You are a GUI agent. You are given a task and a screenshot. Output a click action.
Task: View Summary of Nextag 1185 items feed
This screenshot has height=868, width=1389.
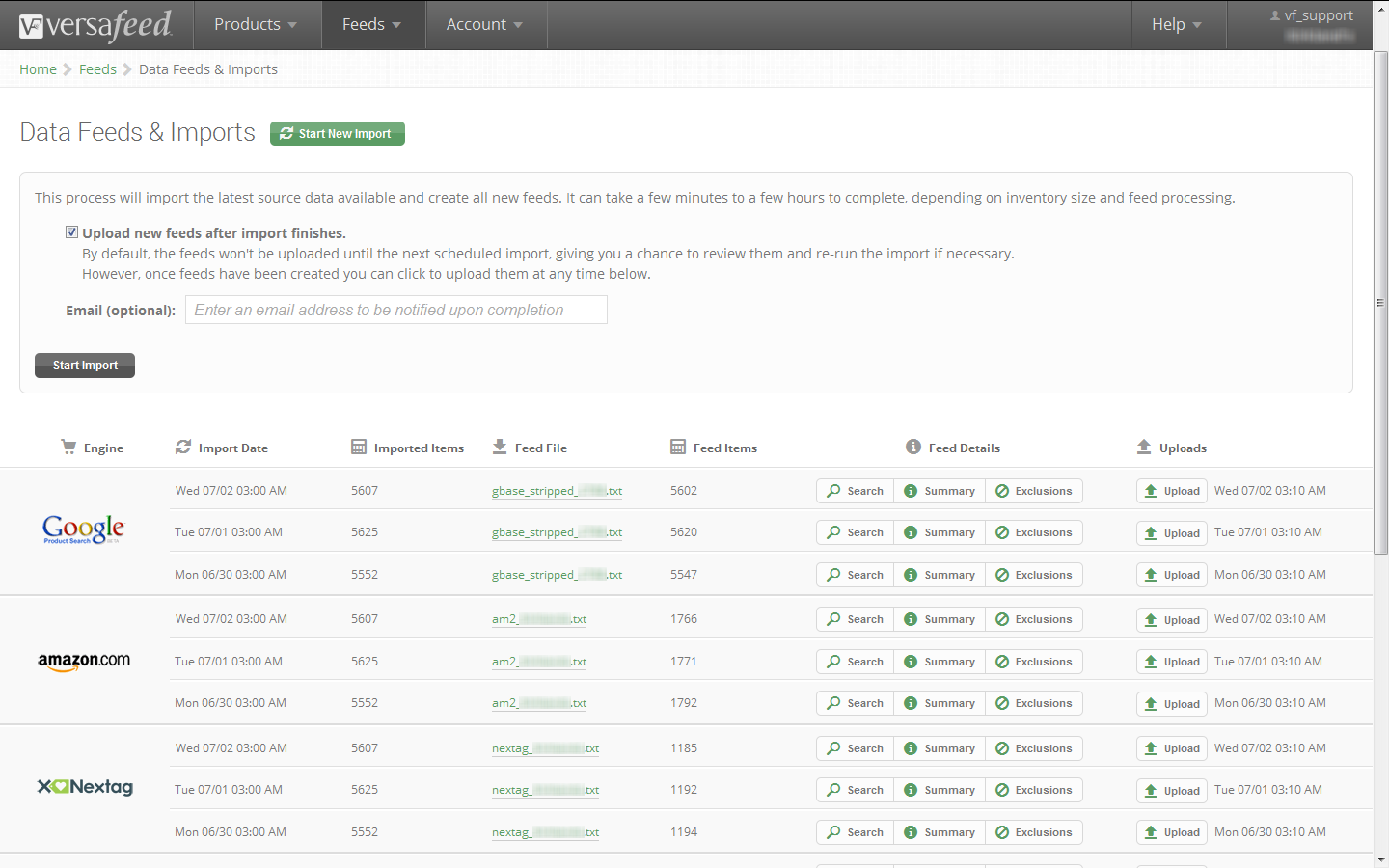(940, 748)
